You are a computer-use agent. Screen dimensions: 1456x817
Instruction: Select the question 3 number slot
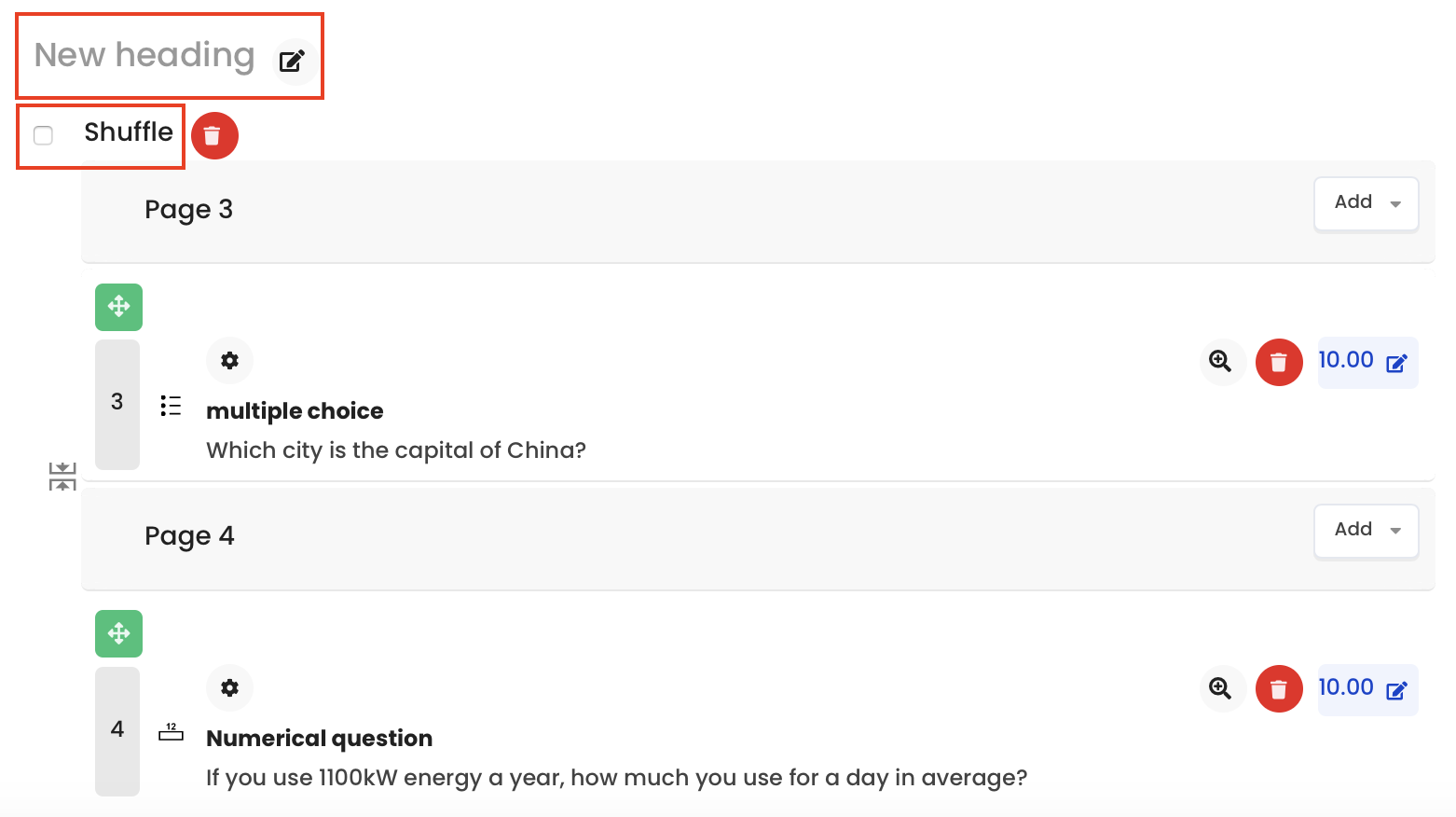[117, 404]
